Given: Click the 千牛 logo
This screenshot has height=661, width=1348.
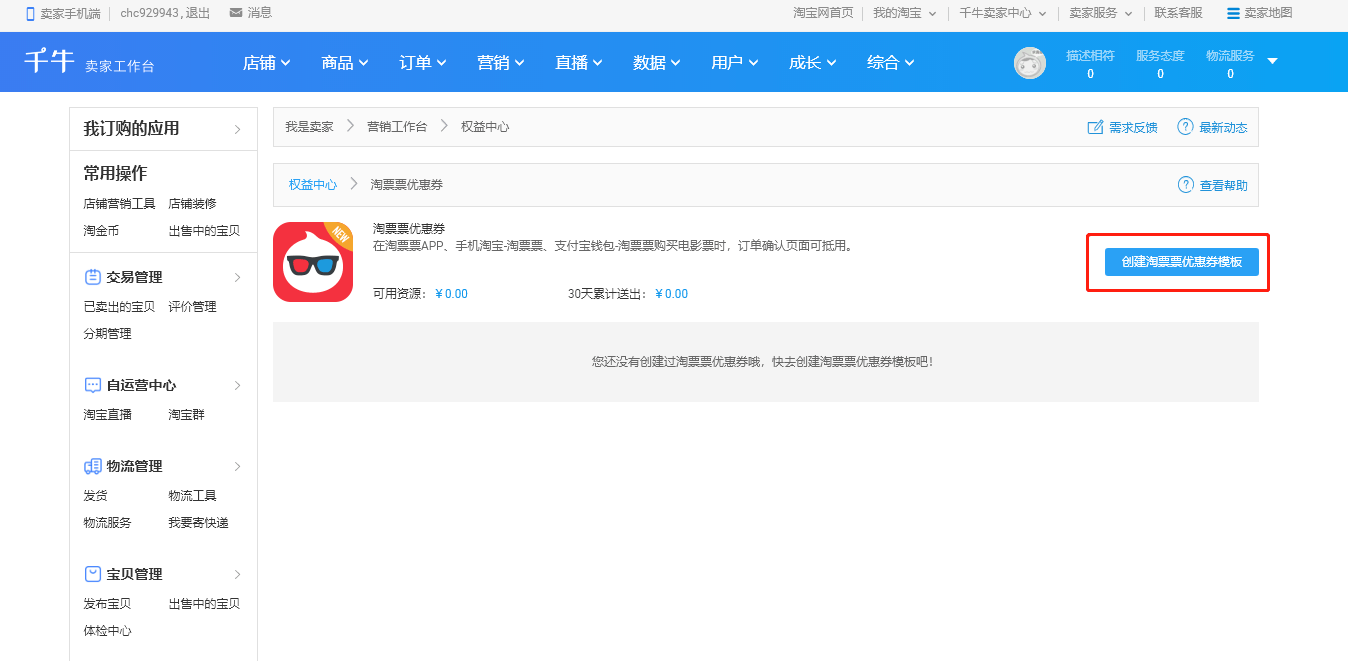Looking at the screenshot, I should (49, 61).
